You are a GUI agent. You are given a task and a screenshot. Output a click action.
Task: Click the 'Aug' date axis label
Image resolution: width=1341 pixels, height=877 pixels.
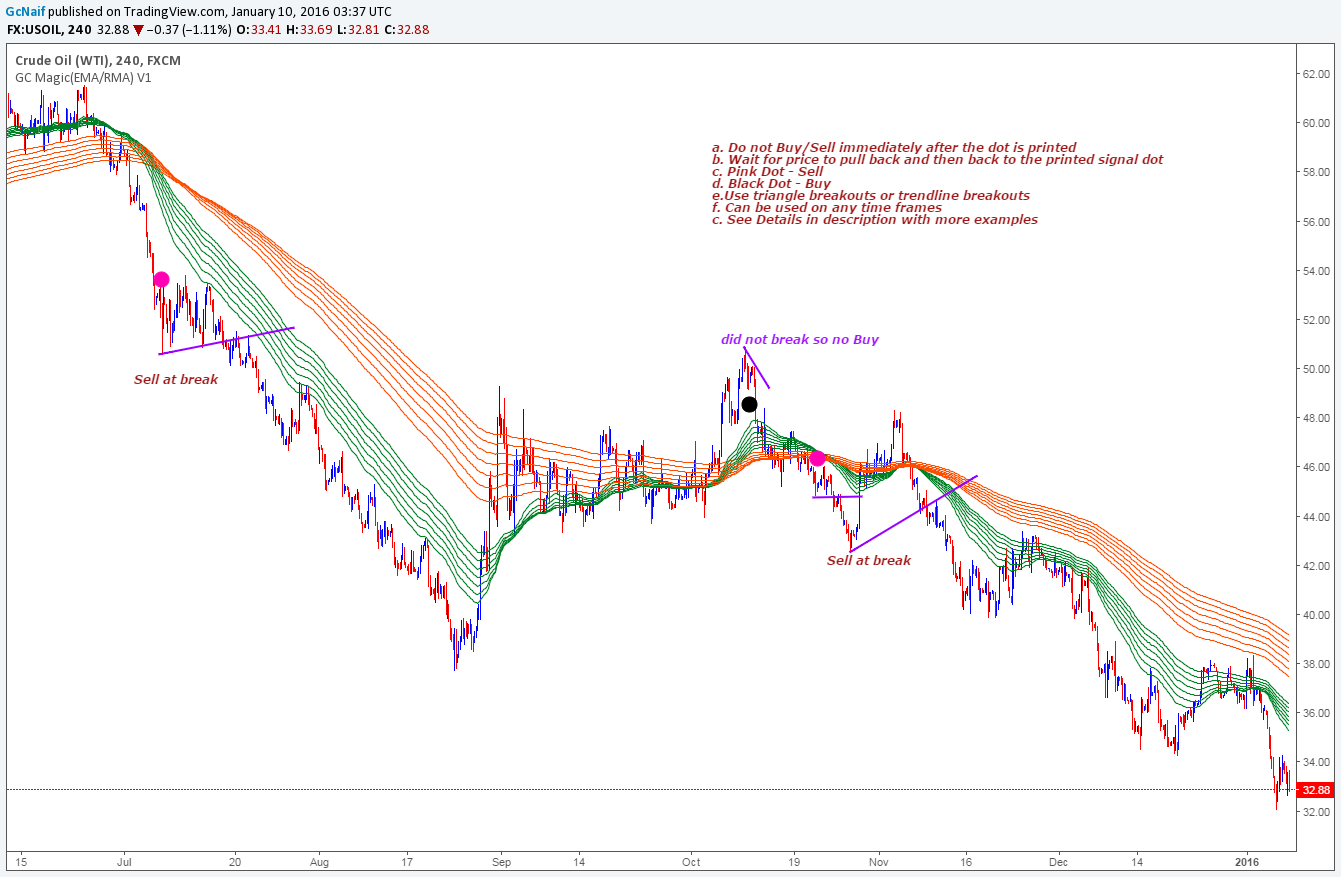click(x=319, y=860)
